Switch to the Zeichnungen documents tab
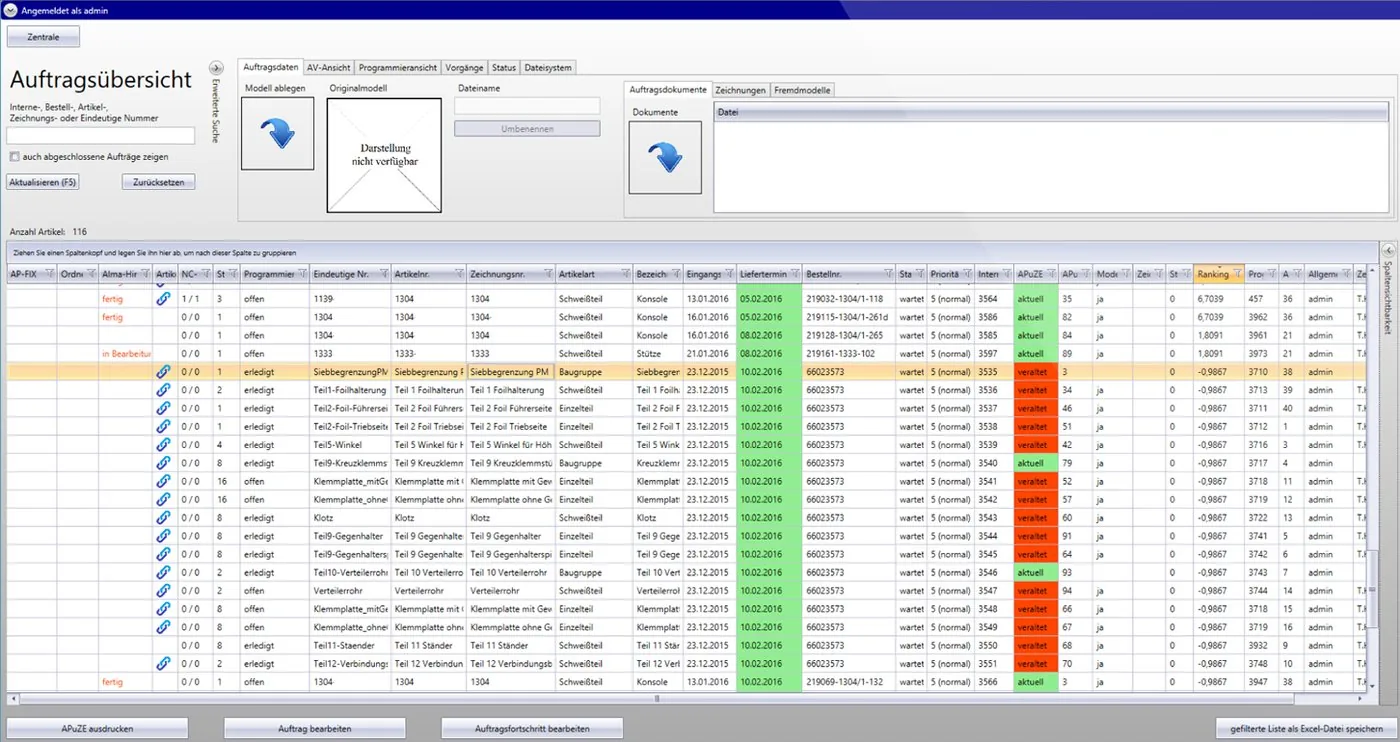Screen dimensions: 1400x742 pyautogui.click(x=741, y=90)
